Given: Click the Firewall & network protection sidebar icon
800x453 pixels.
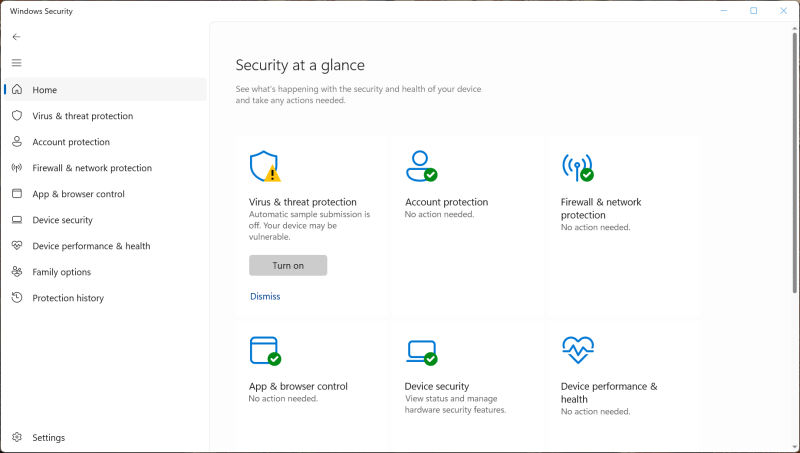Looking at the screenshot, I should (x=17, y=168).
